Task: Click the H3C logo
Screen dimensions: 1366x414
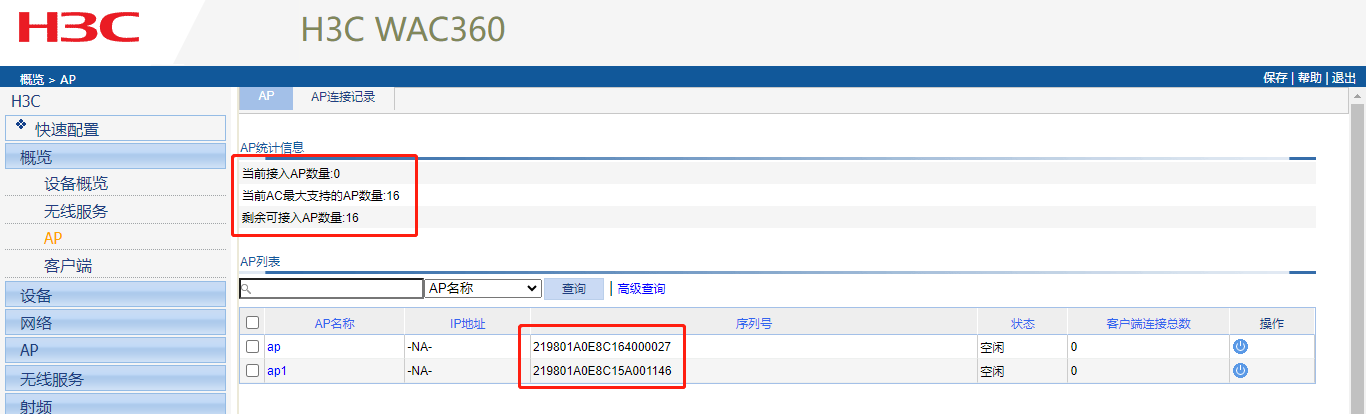Action: point(79,26)
